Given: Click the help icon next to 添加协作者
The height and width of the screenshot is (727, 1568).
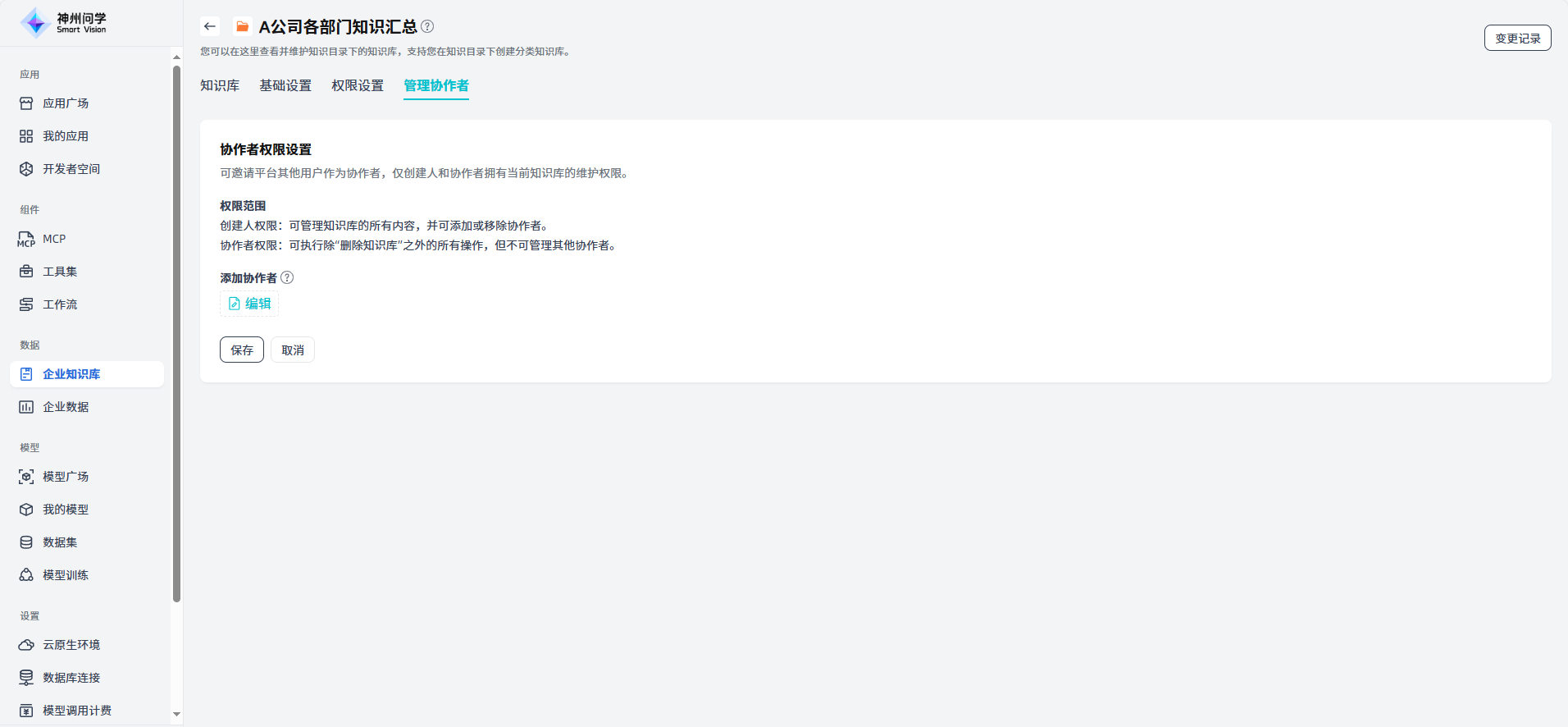Looking at the screenshot, I should click(287, 277).
